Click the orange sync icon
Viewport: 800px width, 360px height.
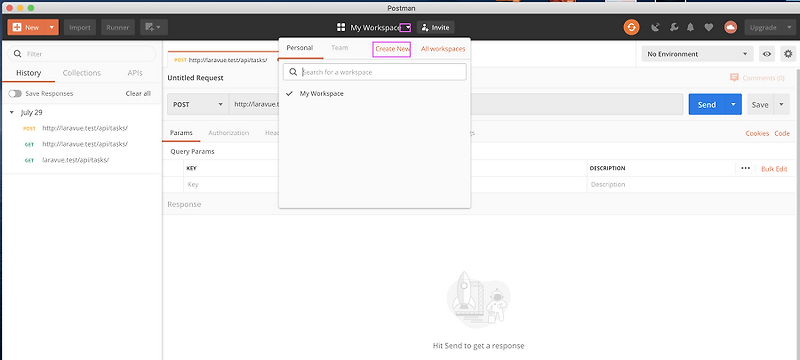(631, 28)
